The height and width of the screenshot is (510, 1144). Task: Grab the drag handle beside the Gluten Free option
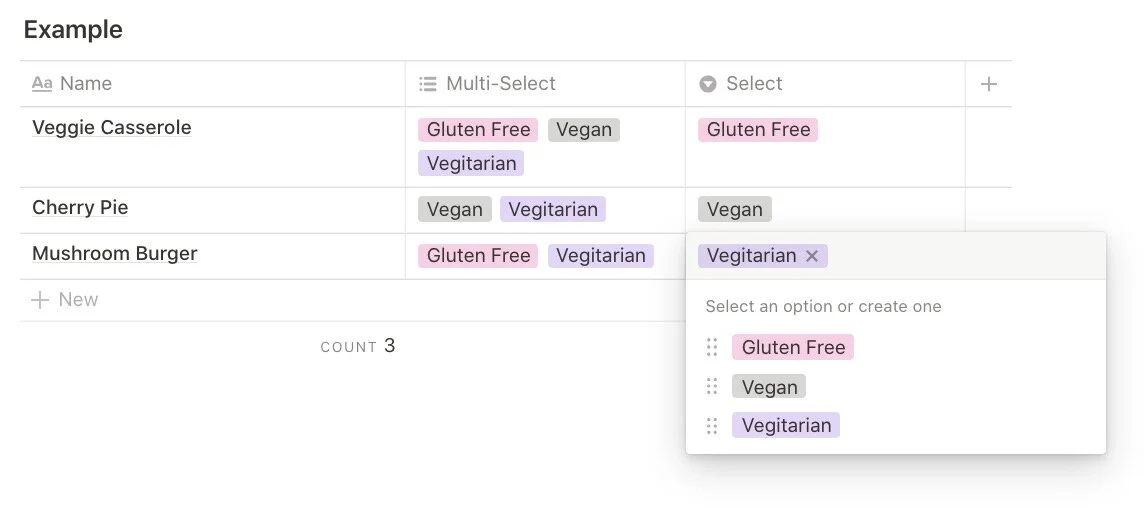tap(712, 347)
